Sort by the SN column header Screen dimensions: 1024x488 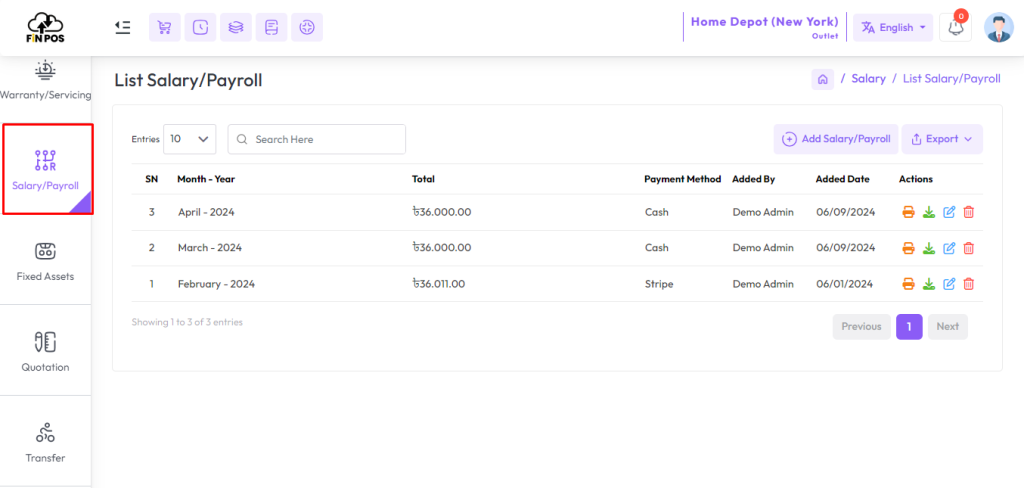click(152, 179)
